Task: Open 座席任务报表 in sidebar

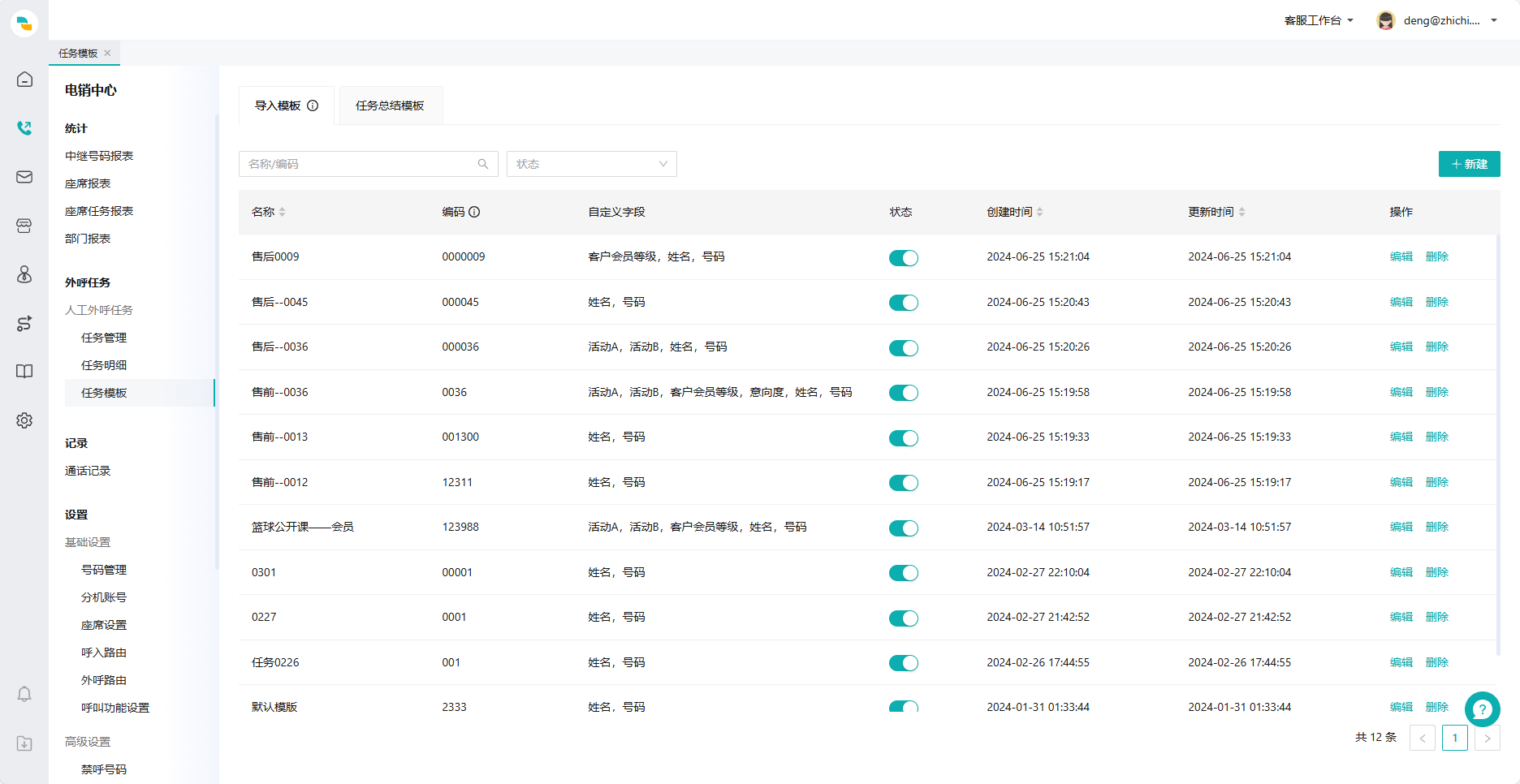Action: tap(99, 211)
